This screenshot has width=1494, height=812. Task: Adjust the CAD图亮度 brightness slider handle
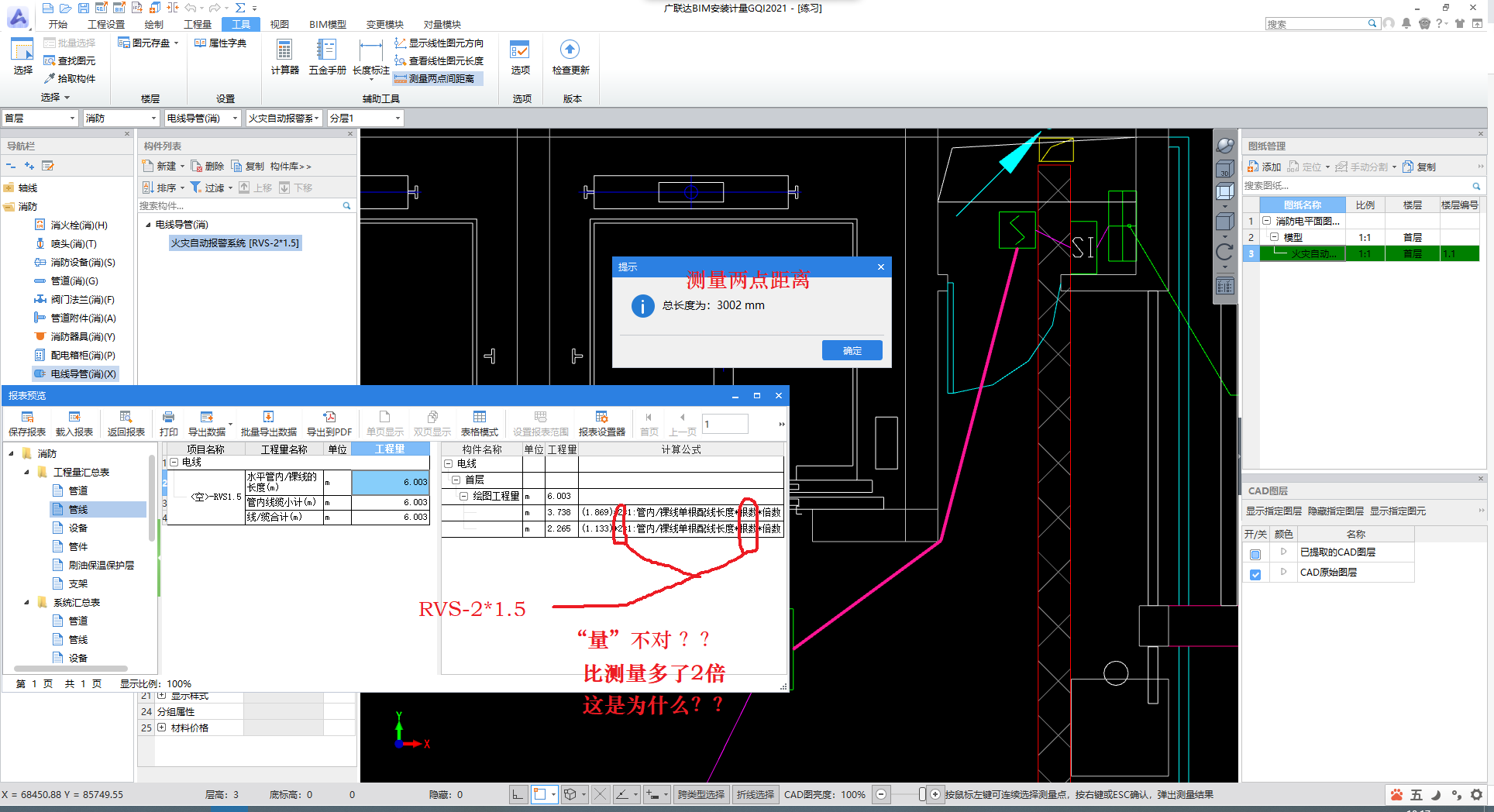point(922,794)
